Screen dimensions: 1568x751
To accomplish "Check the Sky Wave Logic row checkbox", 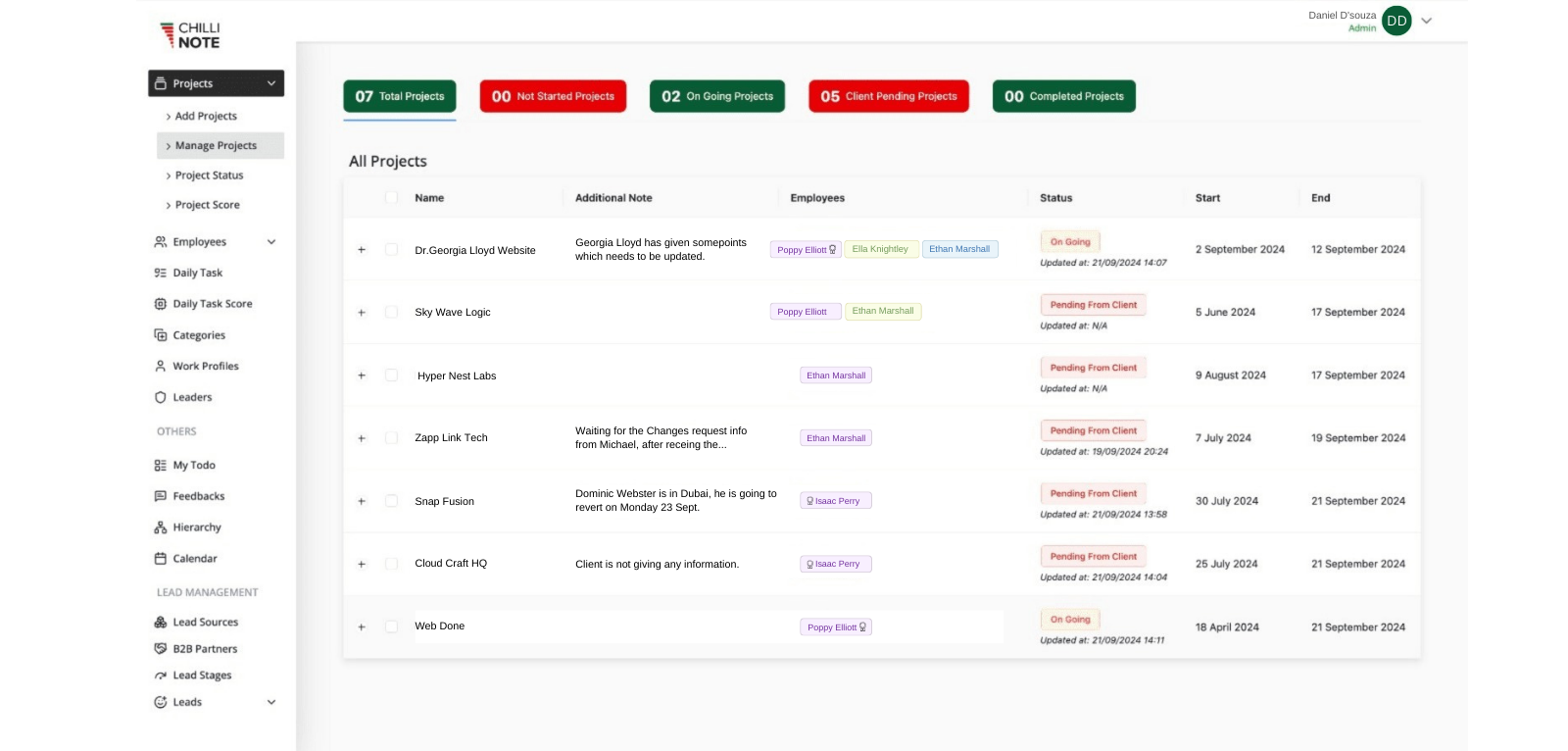I will pyautogui.click(x=392, y=312).
